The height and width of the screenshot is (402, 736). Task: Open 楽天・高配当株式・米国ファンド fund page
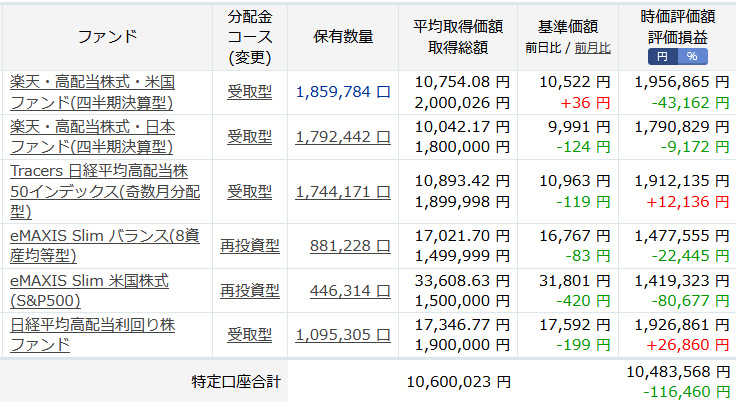pos(92,92)
